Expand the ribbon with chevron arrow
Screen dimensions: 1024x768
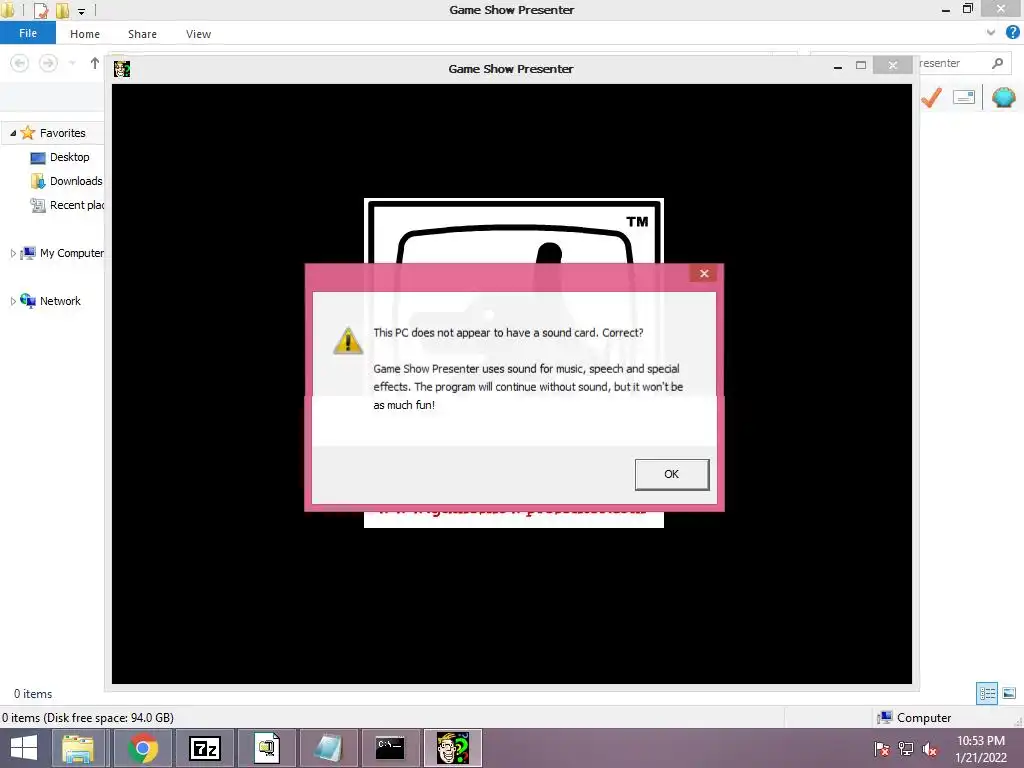pos(991,32)
